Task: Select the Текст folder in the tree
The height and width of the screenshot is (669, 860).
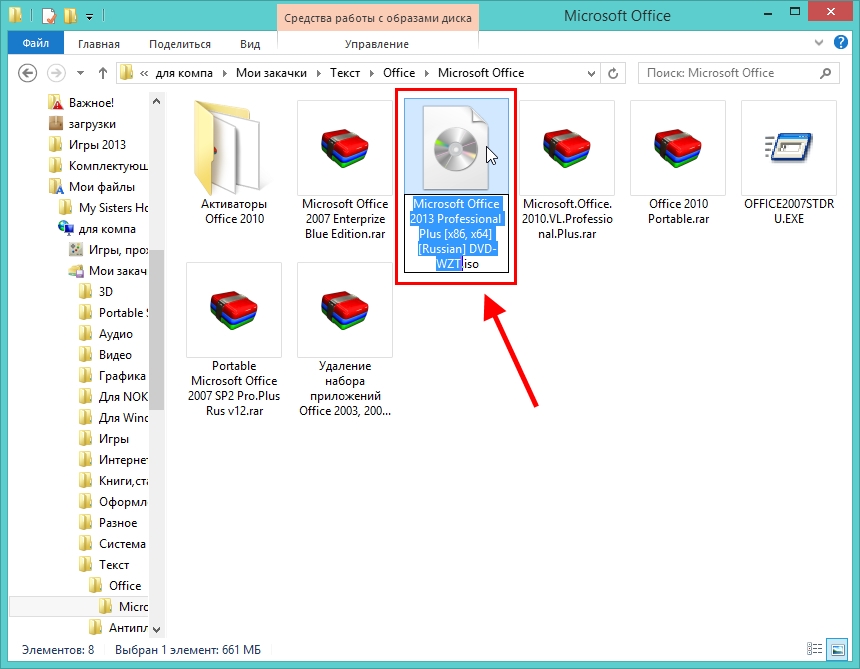Action: coord(104,564)
